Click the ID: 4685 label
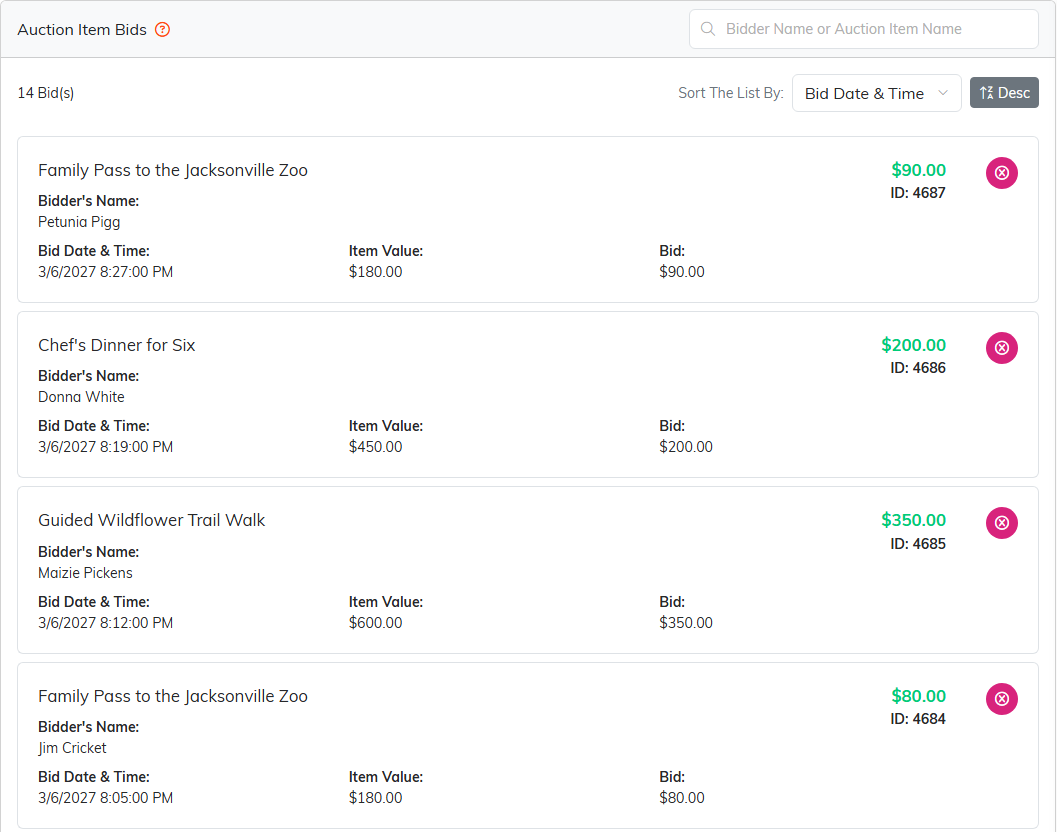Screen dimensions: 1057x832 (x=917, y=544)
